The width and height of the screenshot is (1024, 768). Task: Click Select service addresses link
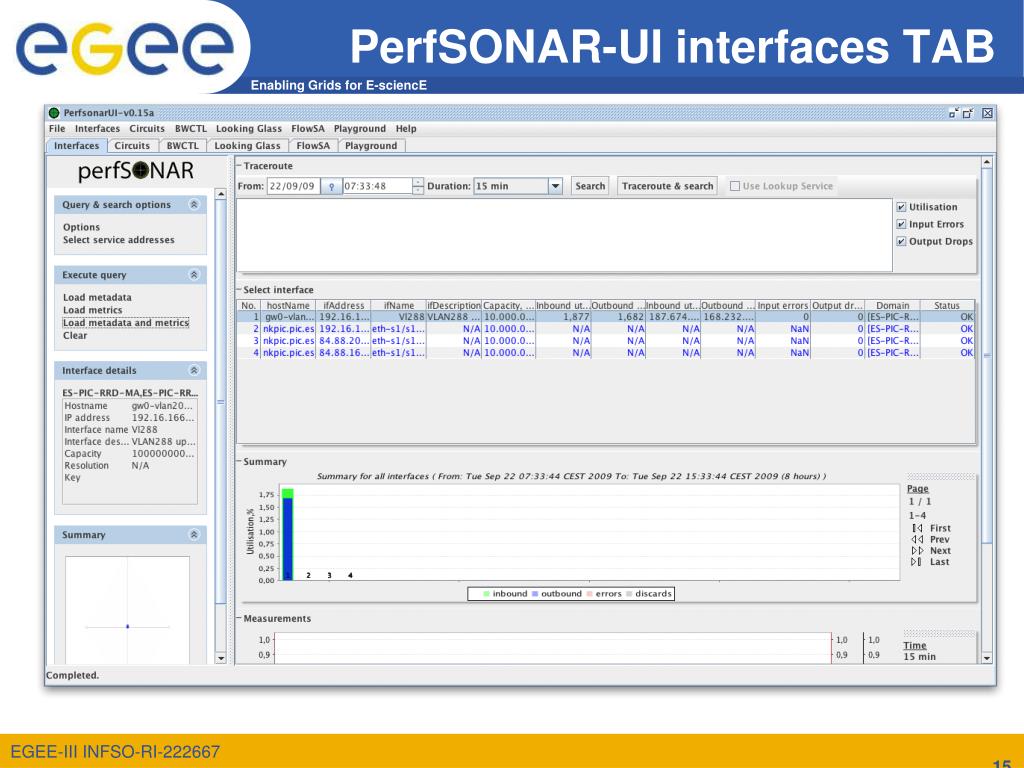pos(119,240)
